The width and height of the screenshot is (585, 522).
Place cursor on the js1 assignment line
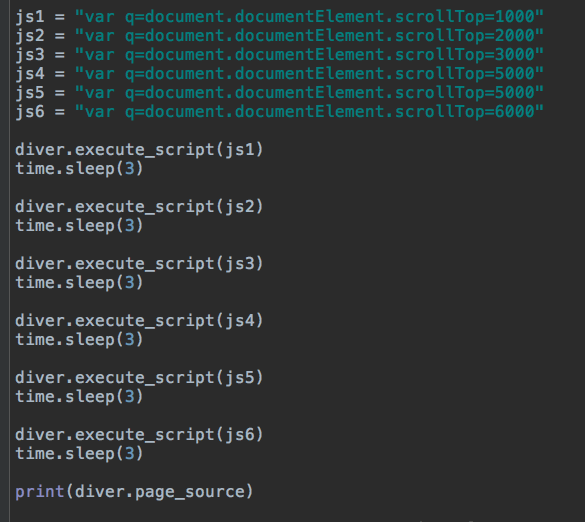[x=279, y=17]
